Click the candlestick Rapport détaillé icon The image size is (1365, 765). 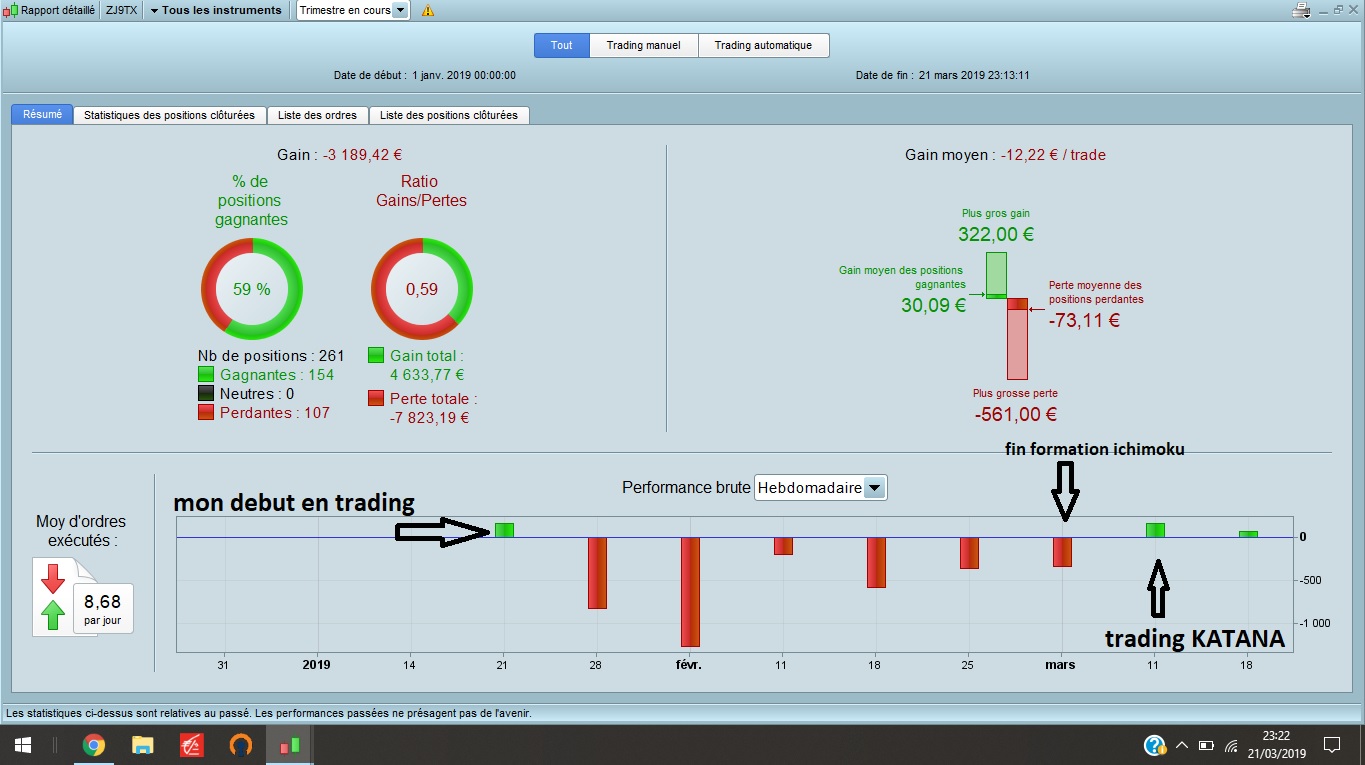(x=12, y=10)
